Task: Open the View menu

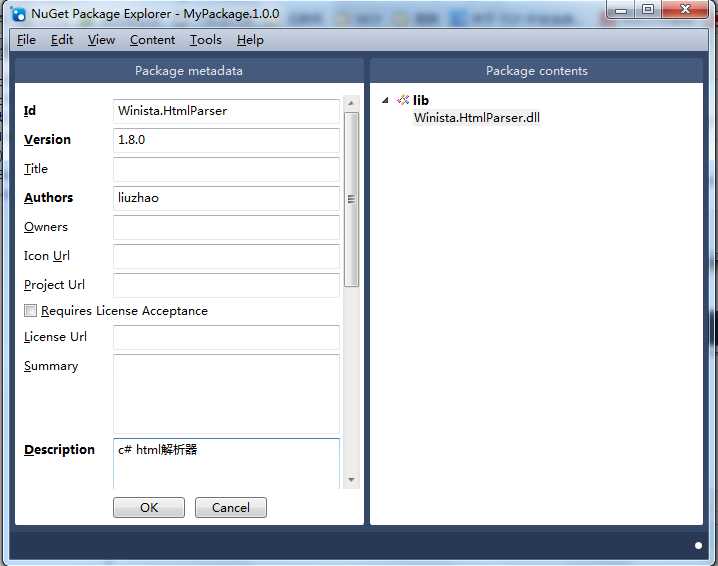Action: (x=101, y=40)
